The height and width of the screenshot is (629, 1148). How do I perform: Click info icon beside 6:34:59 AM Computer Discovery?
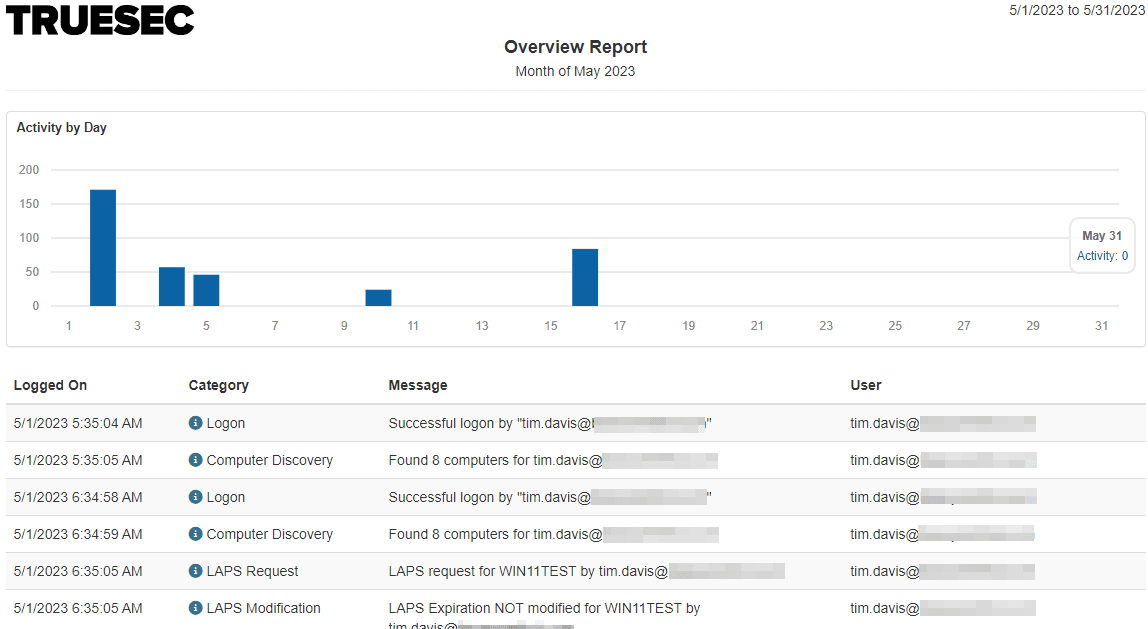point(195,534)
